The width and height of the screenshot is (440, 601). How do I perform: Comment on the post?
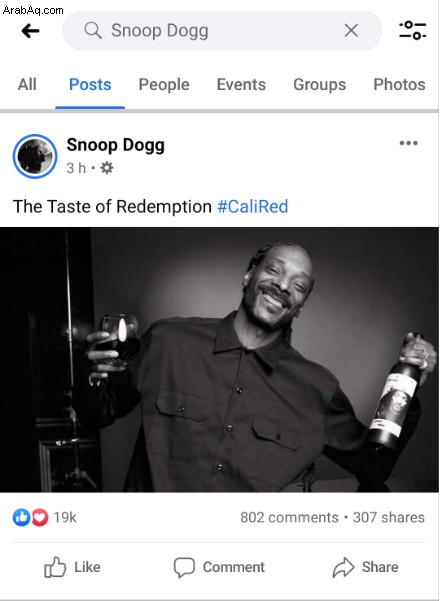click(219, 567)
